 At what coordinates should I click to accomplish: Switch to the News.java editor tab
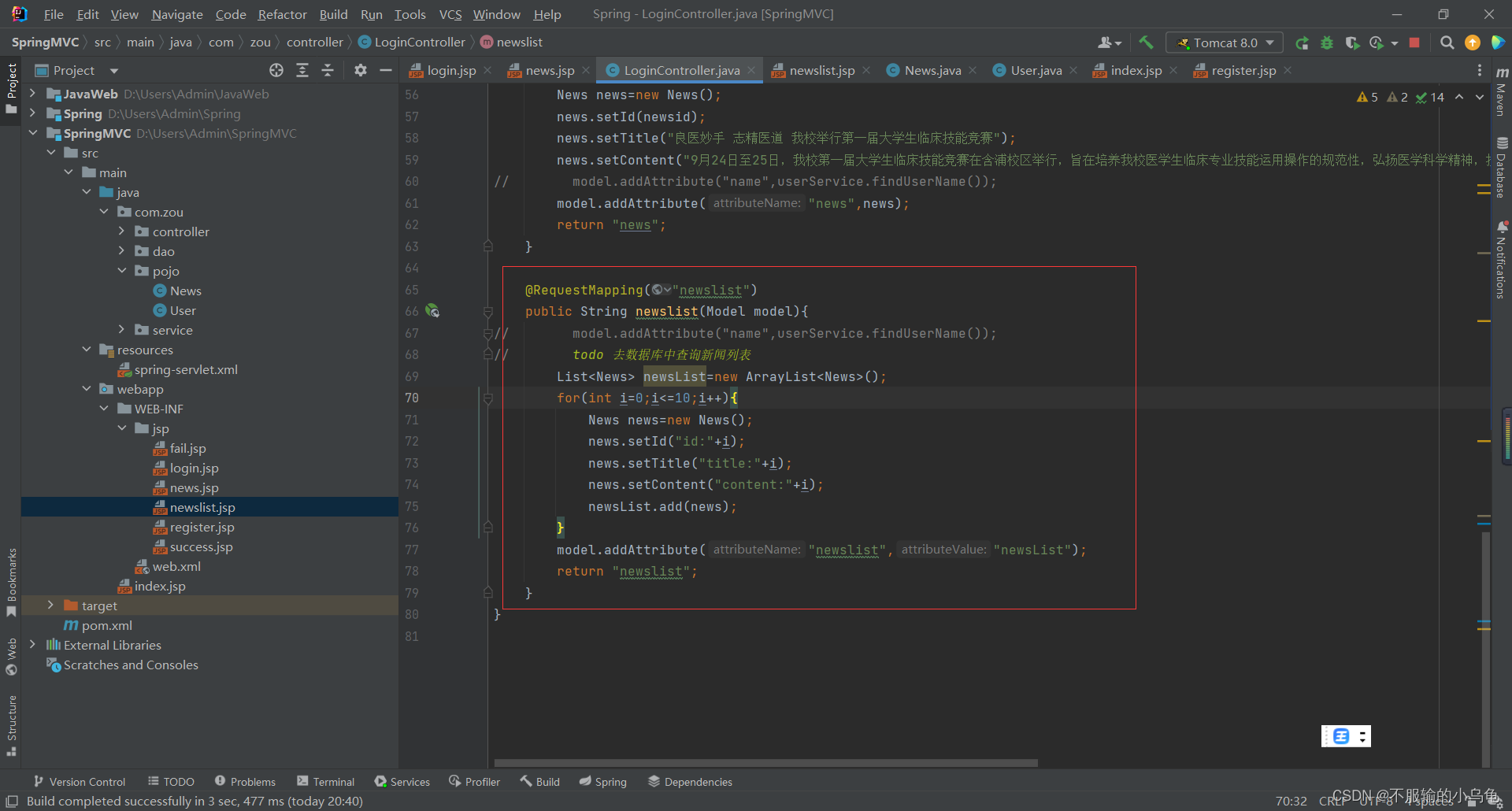tap(932, 70)
